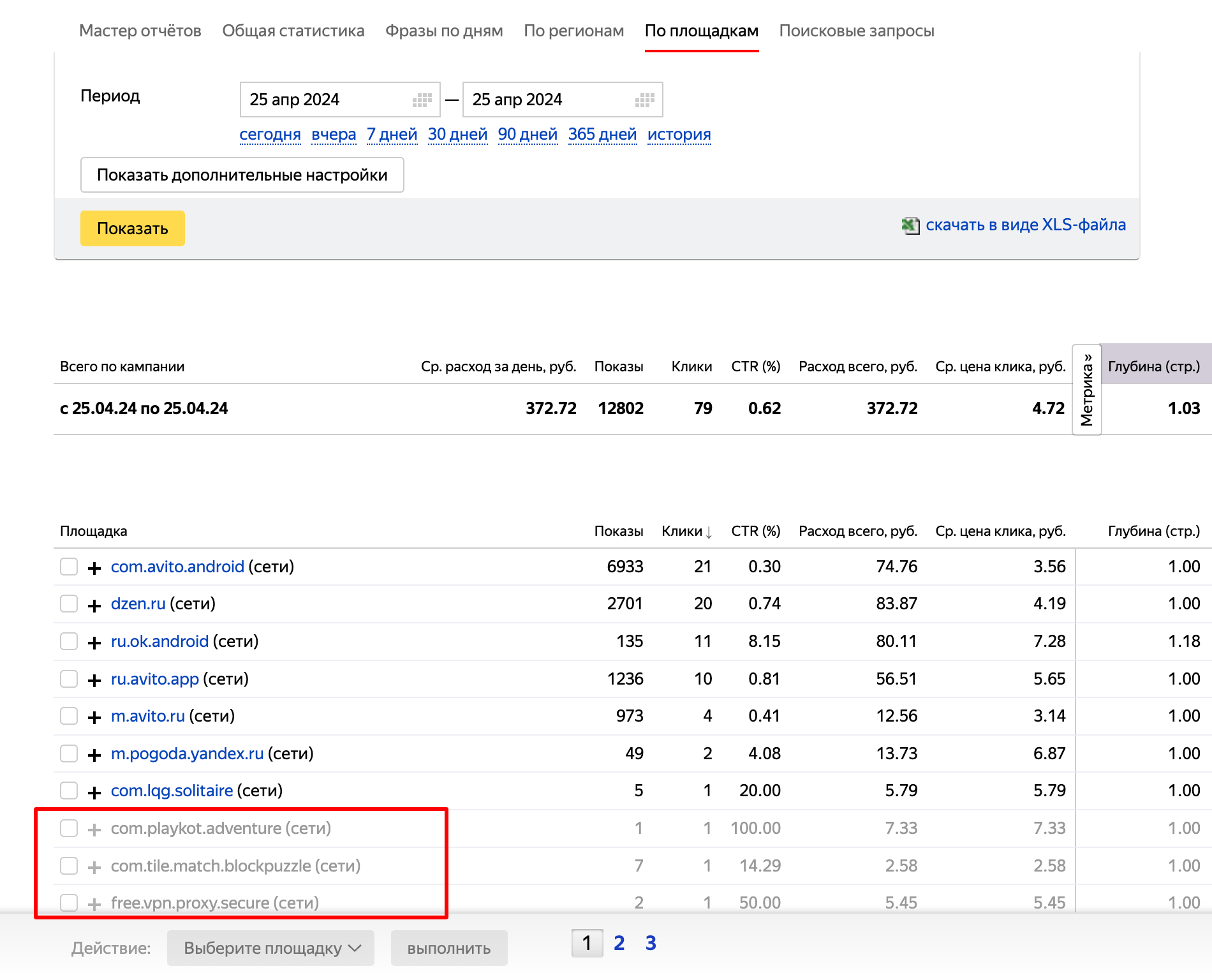The width and height of the screenshot is (1212, 980).
Task: Select the 365 дней period link
Action: click(x=602, y=135)
